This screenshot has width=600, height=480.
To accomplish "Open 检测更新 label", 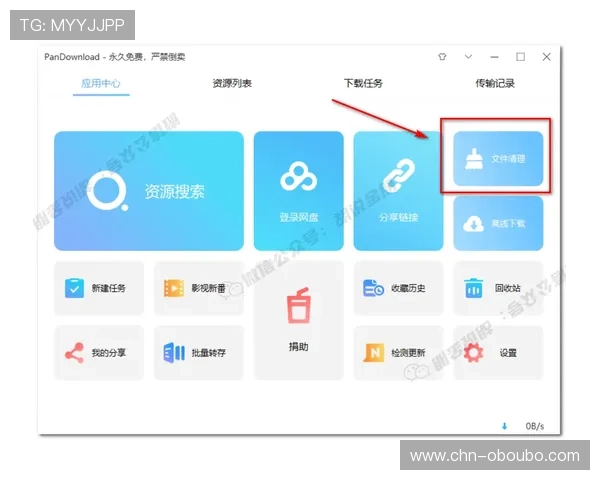I will click(408, 353).
